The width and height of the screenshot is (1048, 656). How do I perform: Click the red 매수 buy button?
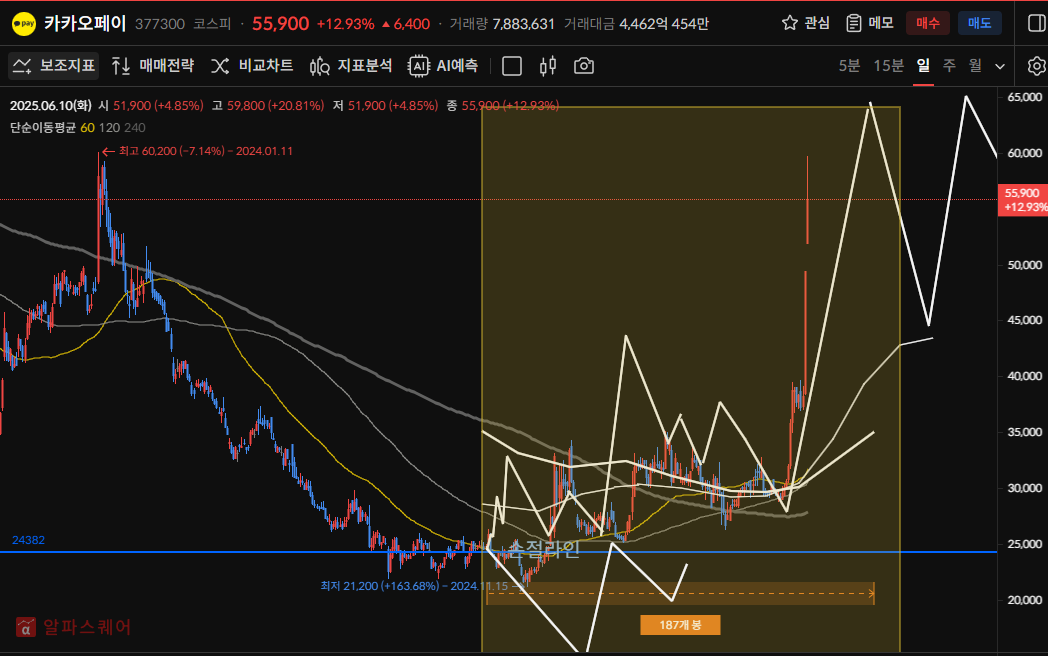[928, 23]
